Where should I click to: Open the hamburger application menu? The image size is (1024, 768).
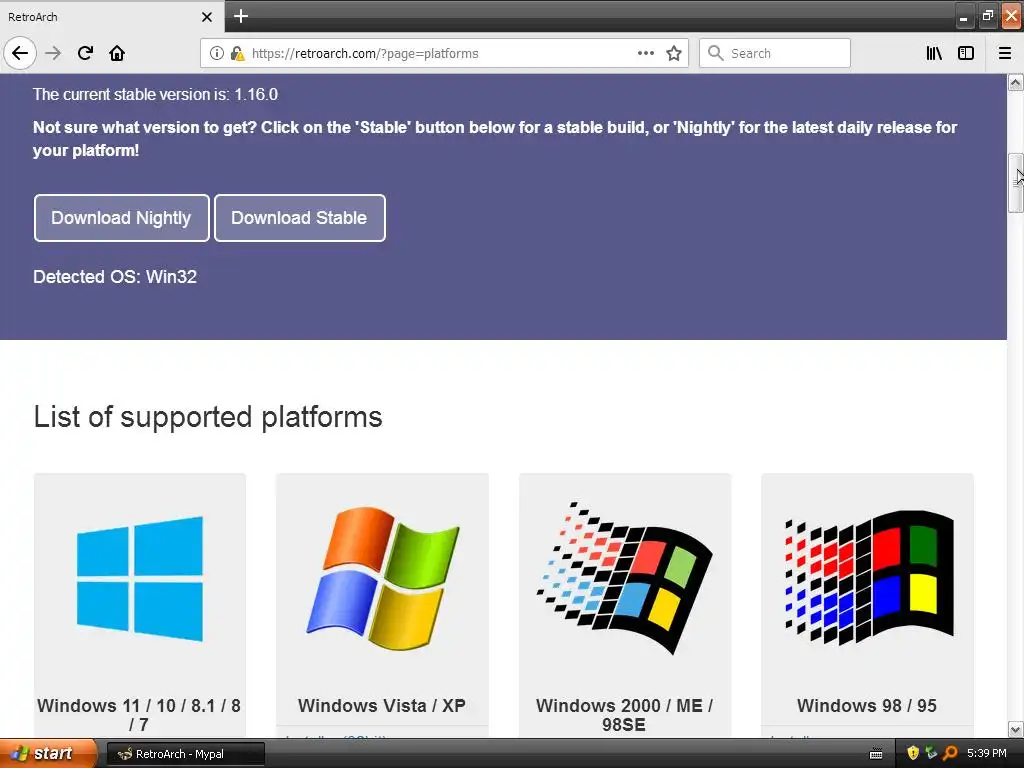pyautogui.click(x=1005, y=53)
